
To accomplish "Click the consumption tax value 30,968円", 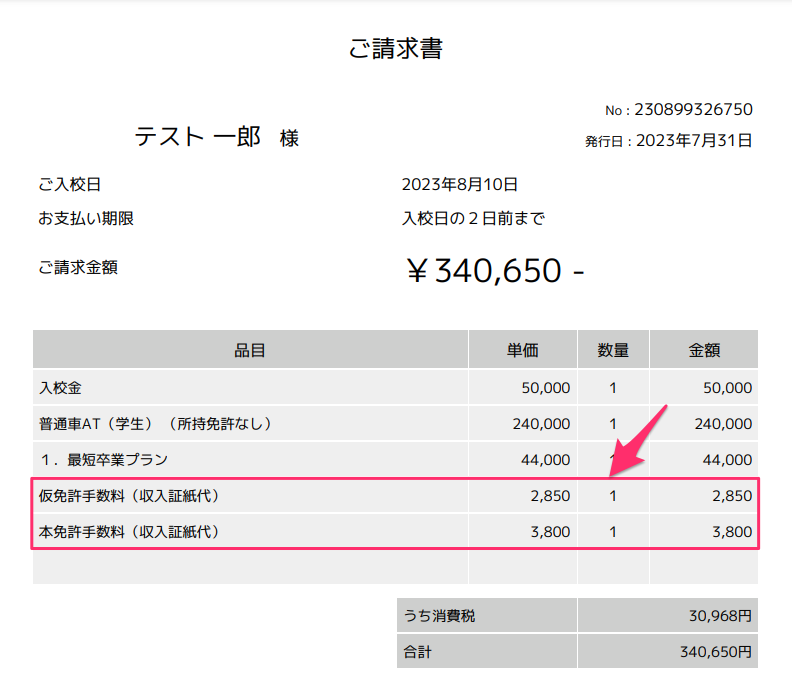I will click(714, 616).
